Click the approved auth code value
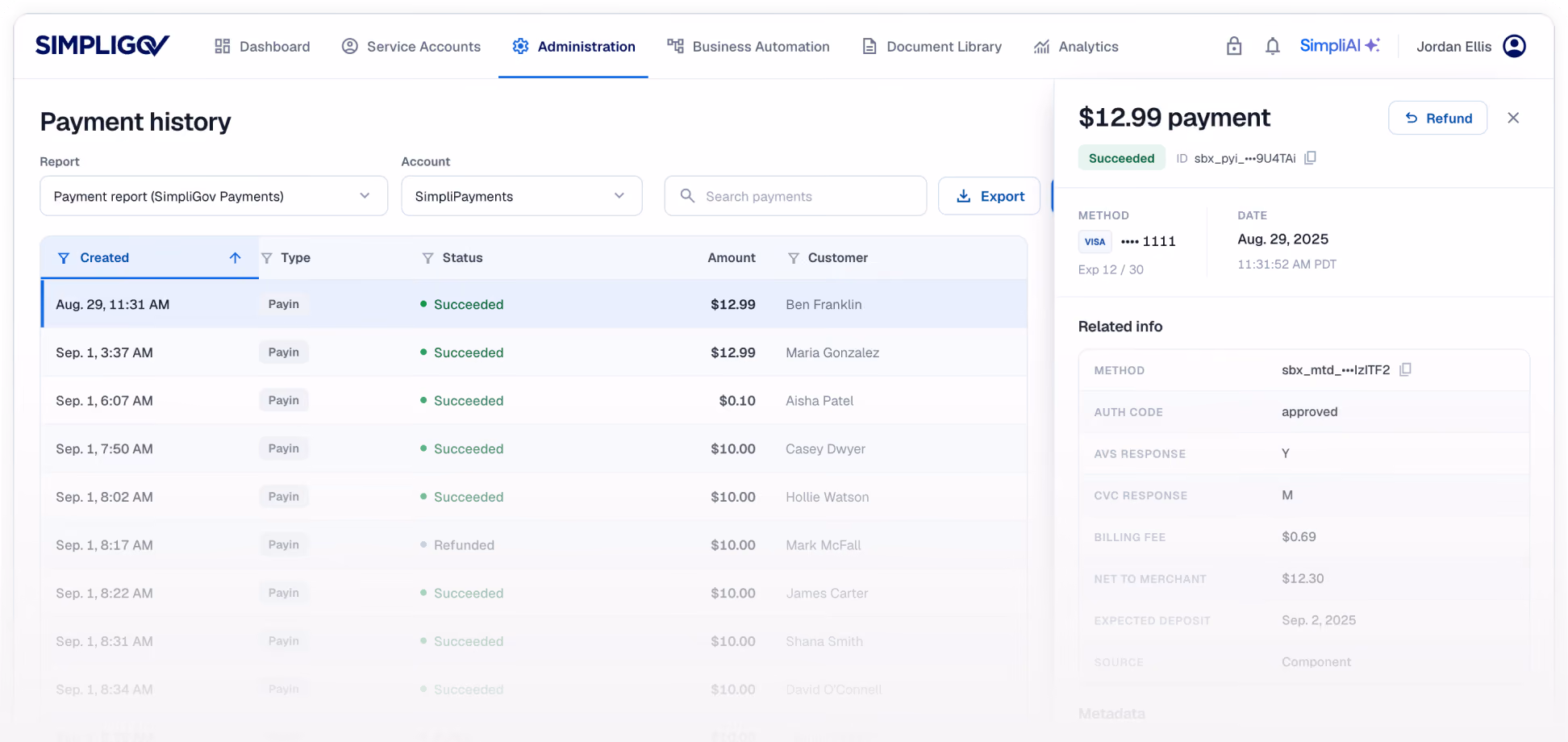The width and height of the screenshot is (1568, 742). pyautogui.click(x=1309, y=411)
